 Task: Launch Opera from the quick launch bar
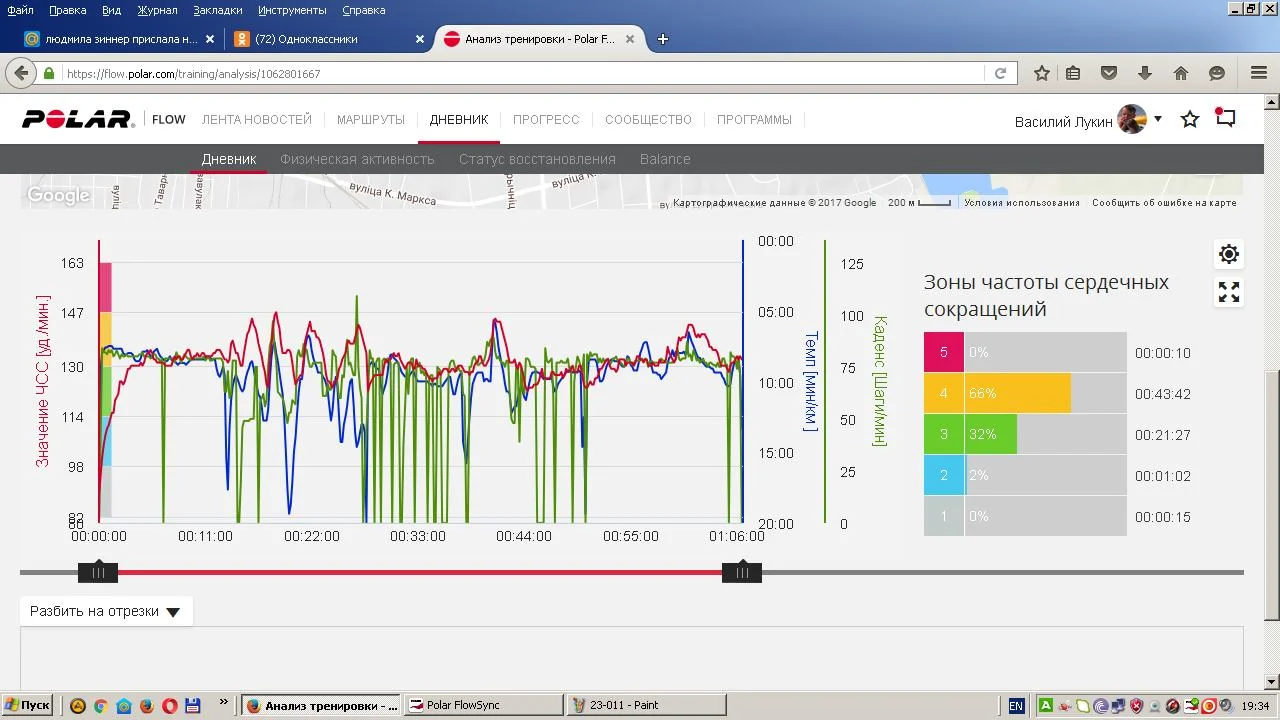click(x=170, y=705)
